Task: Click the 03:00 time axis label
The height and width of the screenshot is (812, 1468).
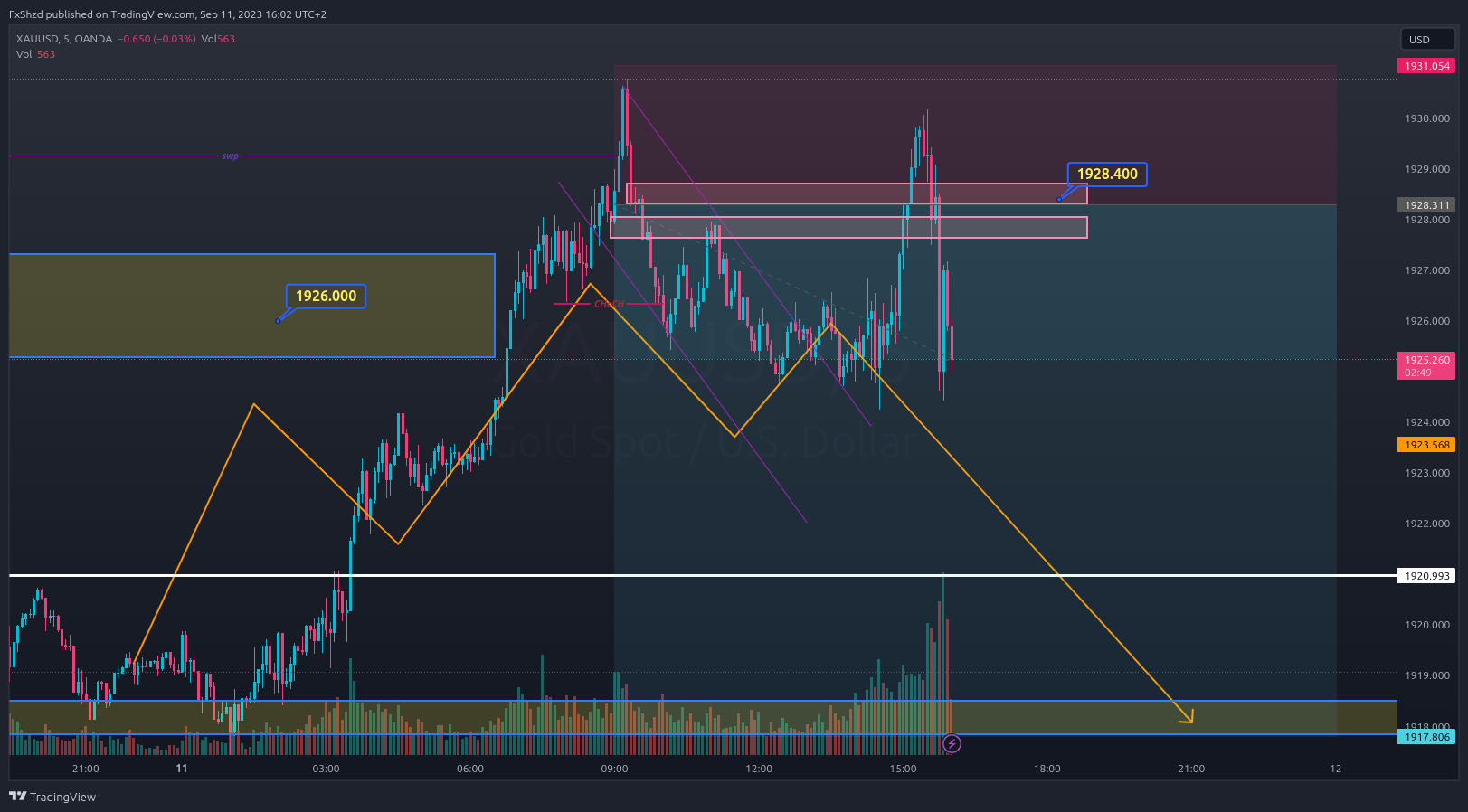Action: click(x=326, y=769)
